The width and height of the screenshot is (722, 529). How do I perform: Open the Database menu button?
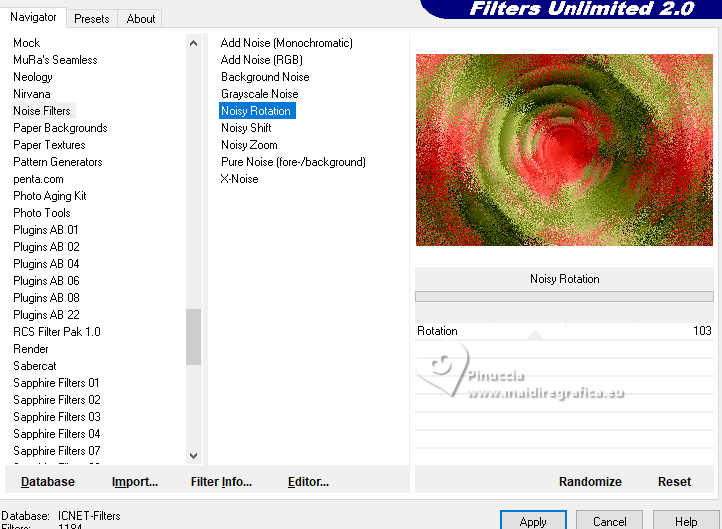(x=48, y=482)
